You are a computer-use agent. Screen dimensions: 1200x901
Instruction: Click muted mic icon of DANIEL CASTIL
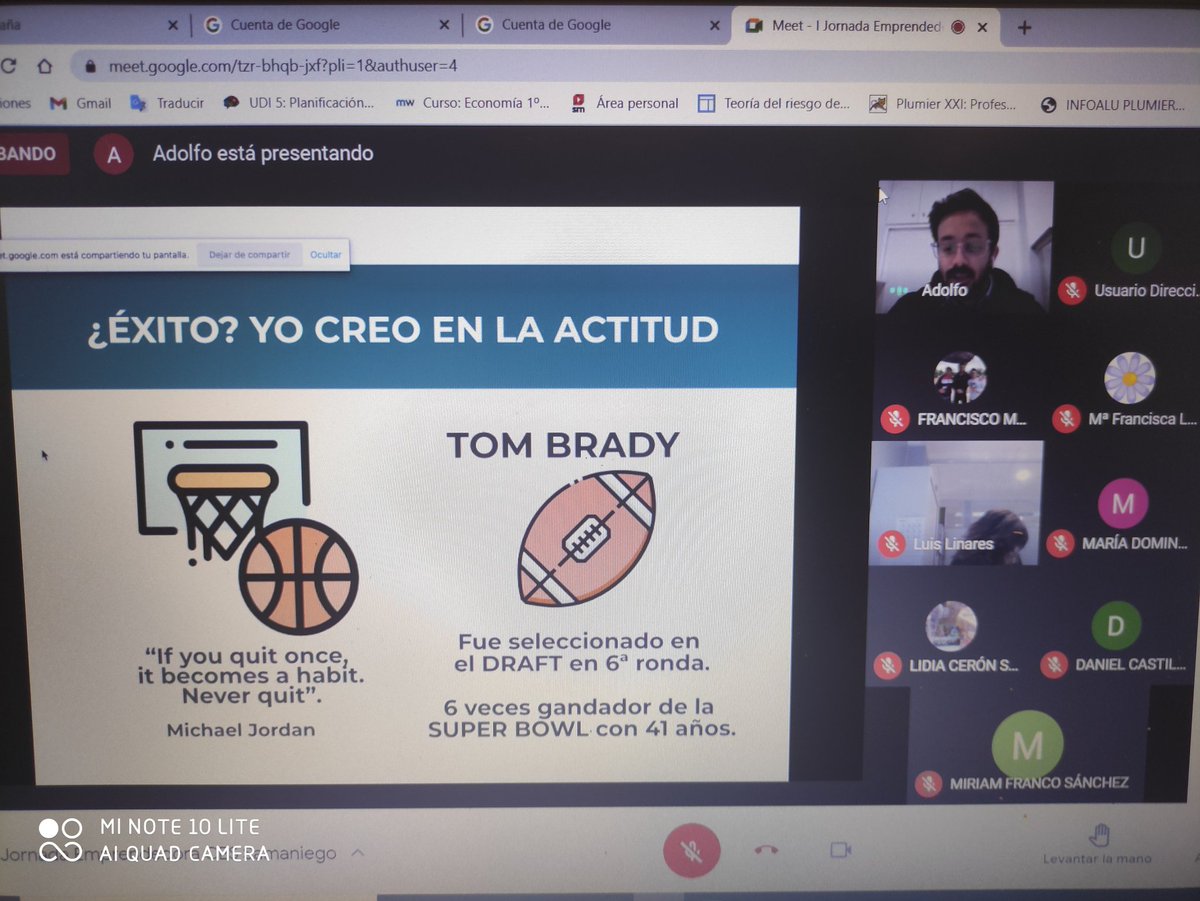(x=1053, y=664)
